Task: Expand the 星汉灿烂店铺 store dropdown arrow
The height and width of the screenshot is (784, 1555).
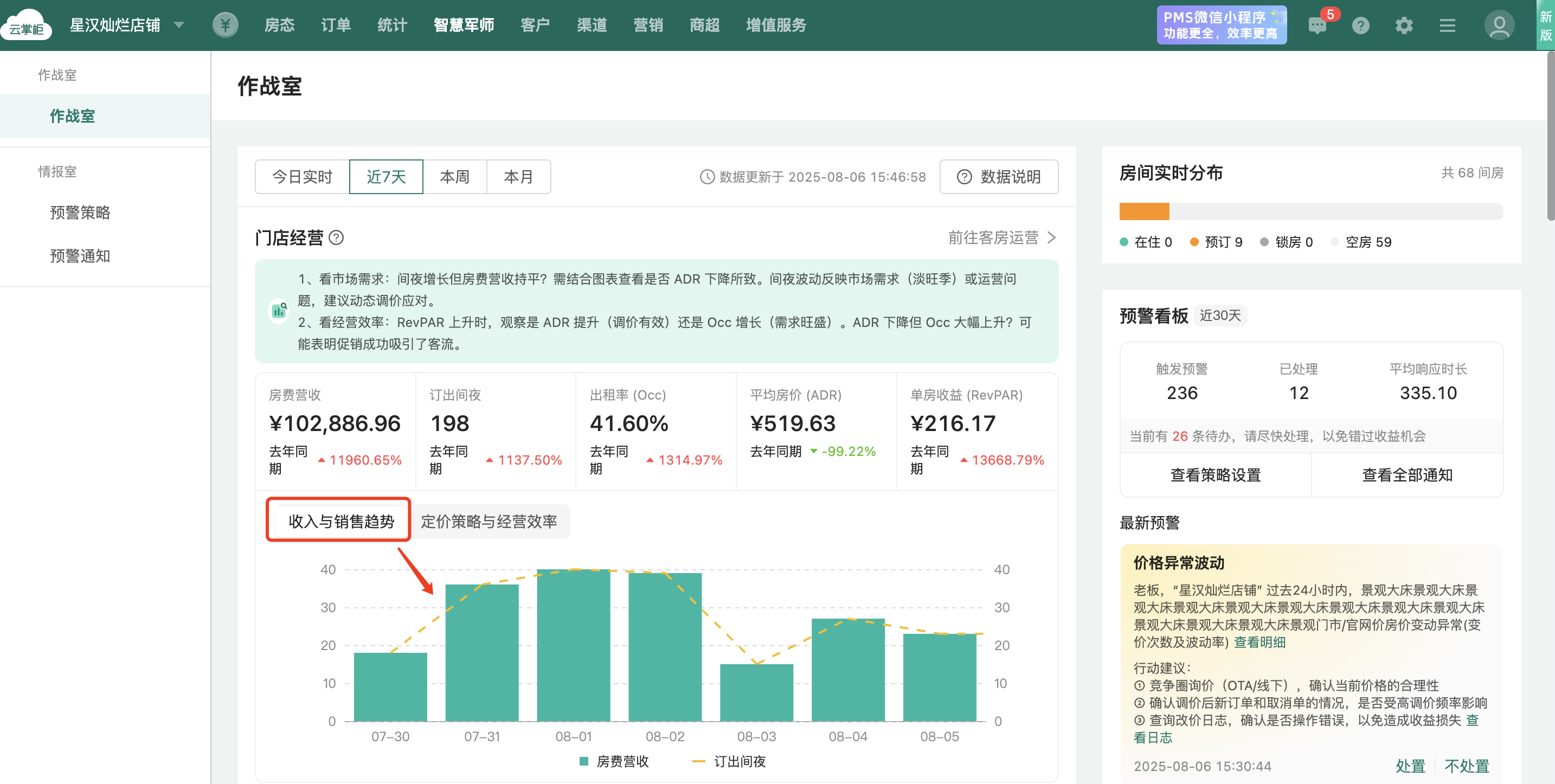Action: point(179,25)
